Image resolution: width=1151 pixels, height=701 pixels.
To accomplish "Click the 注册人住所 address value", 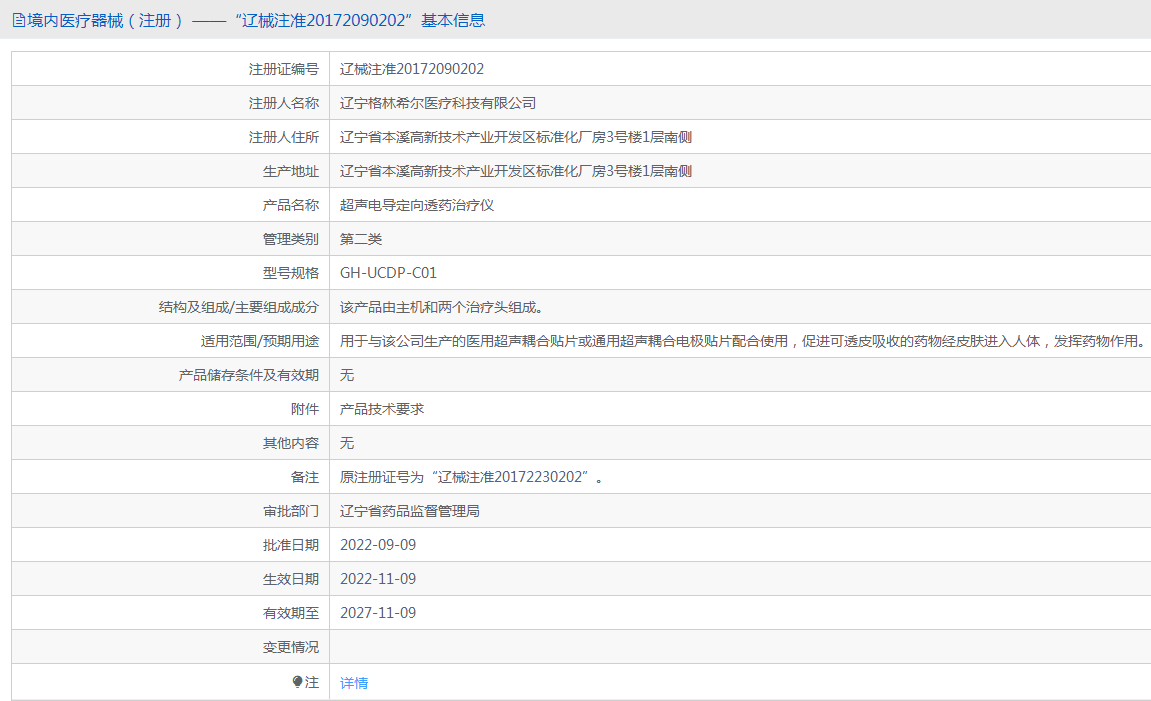I will tap(516, 137).
